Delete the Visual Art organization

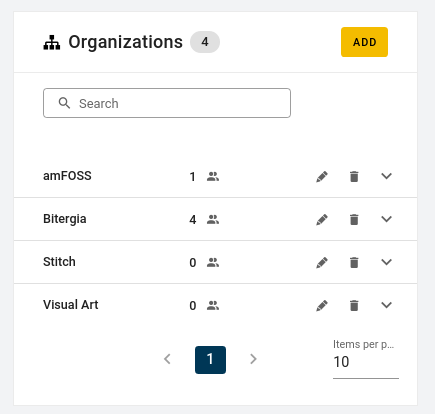point(354,305)
